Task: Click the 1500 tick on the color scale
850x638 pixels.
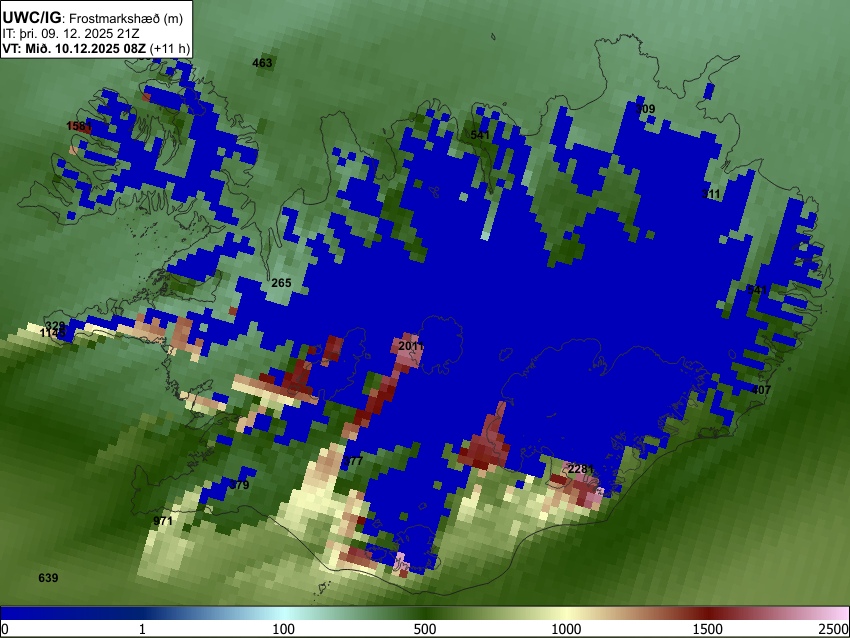Action: (707, 629)
